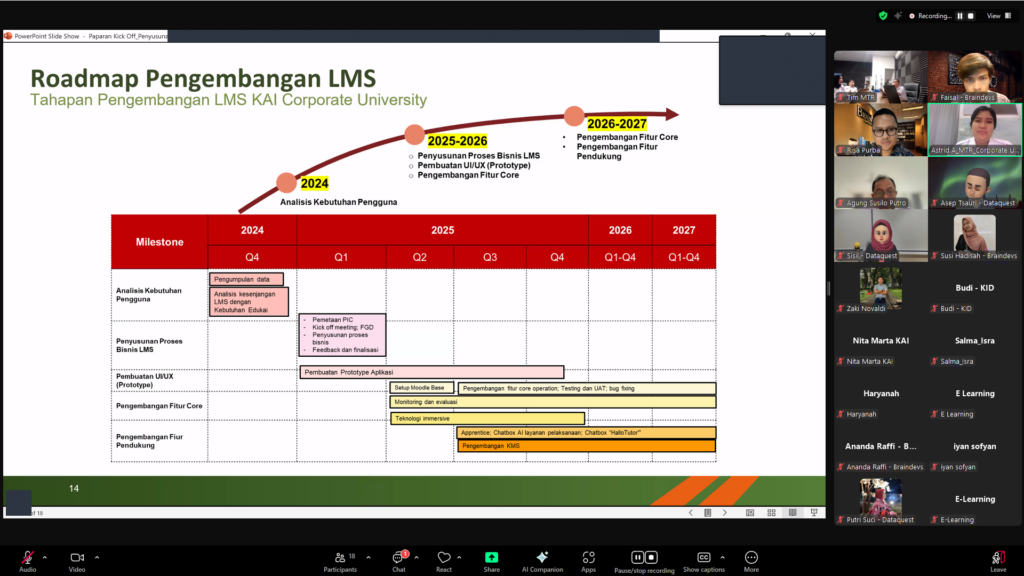Screen dimensions: 1024x576
Task: Expand the caret next to Show captions
Action: pos(724,557)
